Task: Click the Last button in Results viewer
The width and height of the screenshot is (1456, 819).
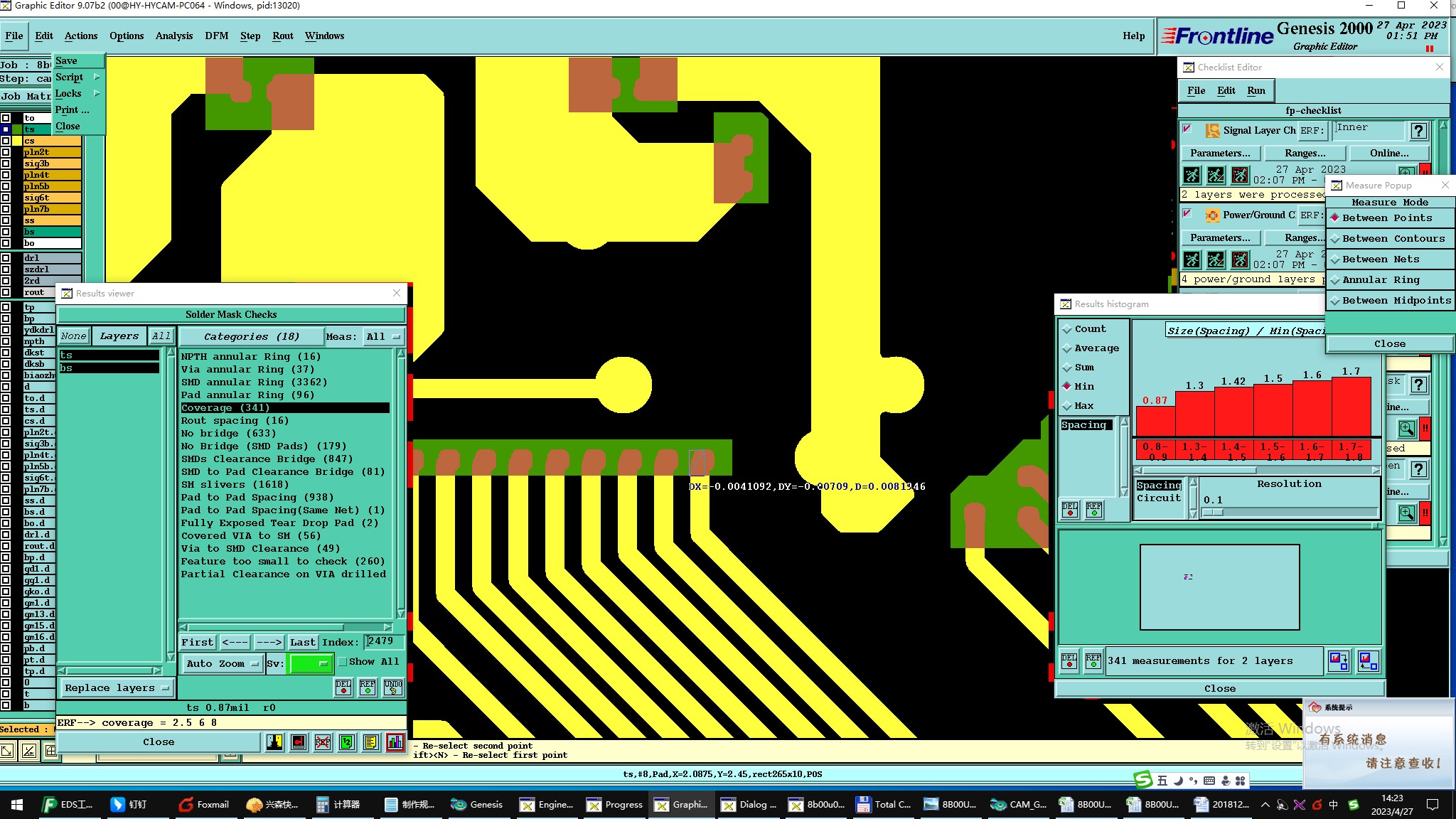Action: [303, 642]
